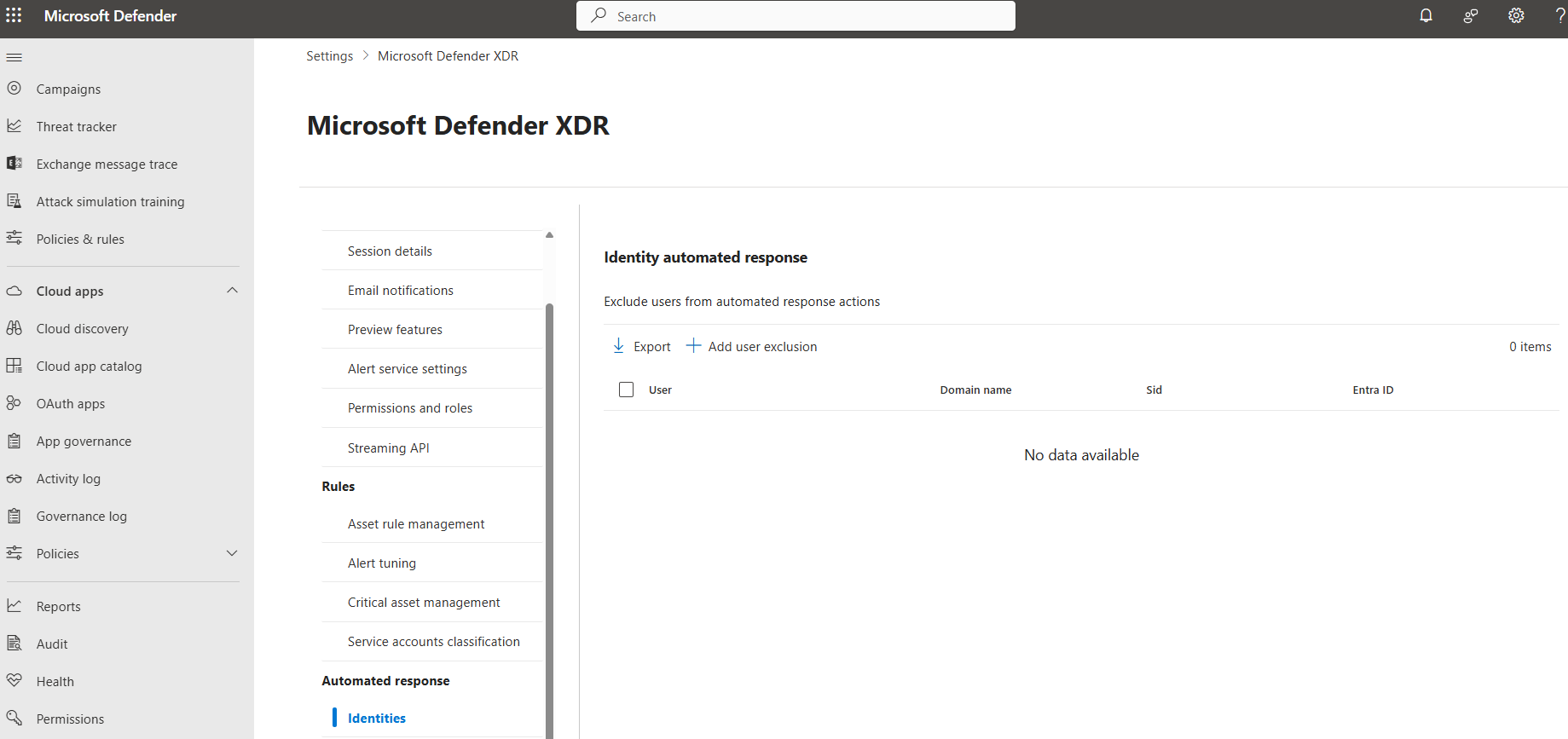
Task: Click the Campaigns target icon
Action: point(14,88)
